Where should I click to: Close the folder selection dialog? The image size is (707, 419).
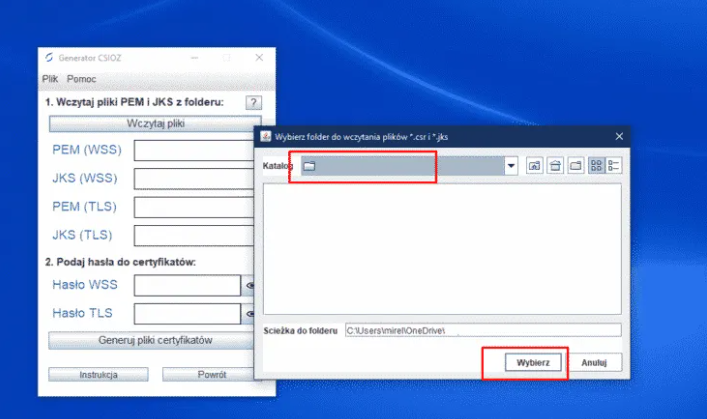click(x=619, y=136)
